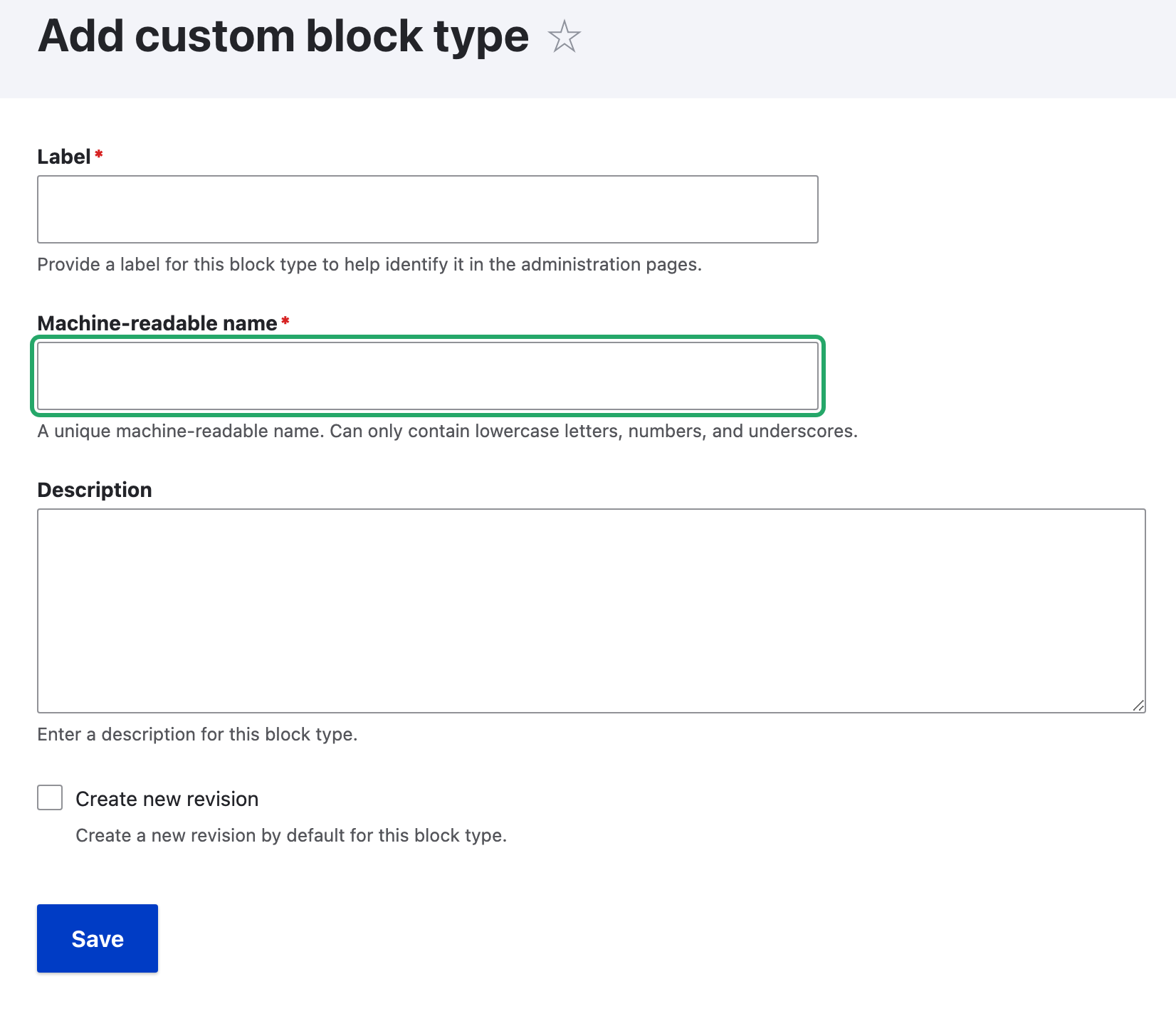Image resolution: width=1176 pixels, height=1031 pixels.
Task: Click the red asterisk next to Label
Action: click(98, 153)
